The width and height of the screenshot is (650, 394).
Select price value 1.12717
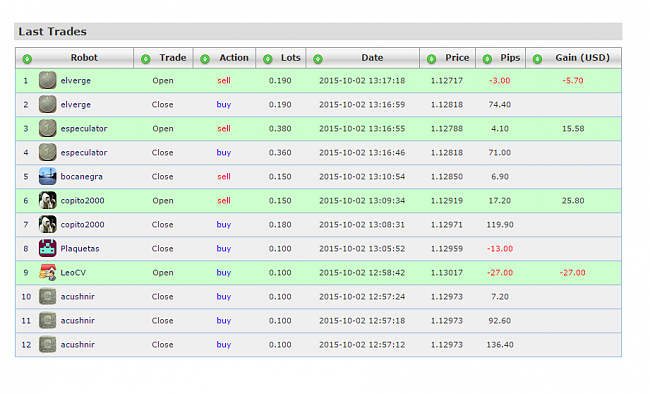[446, 80]
